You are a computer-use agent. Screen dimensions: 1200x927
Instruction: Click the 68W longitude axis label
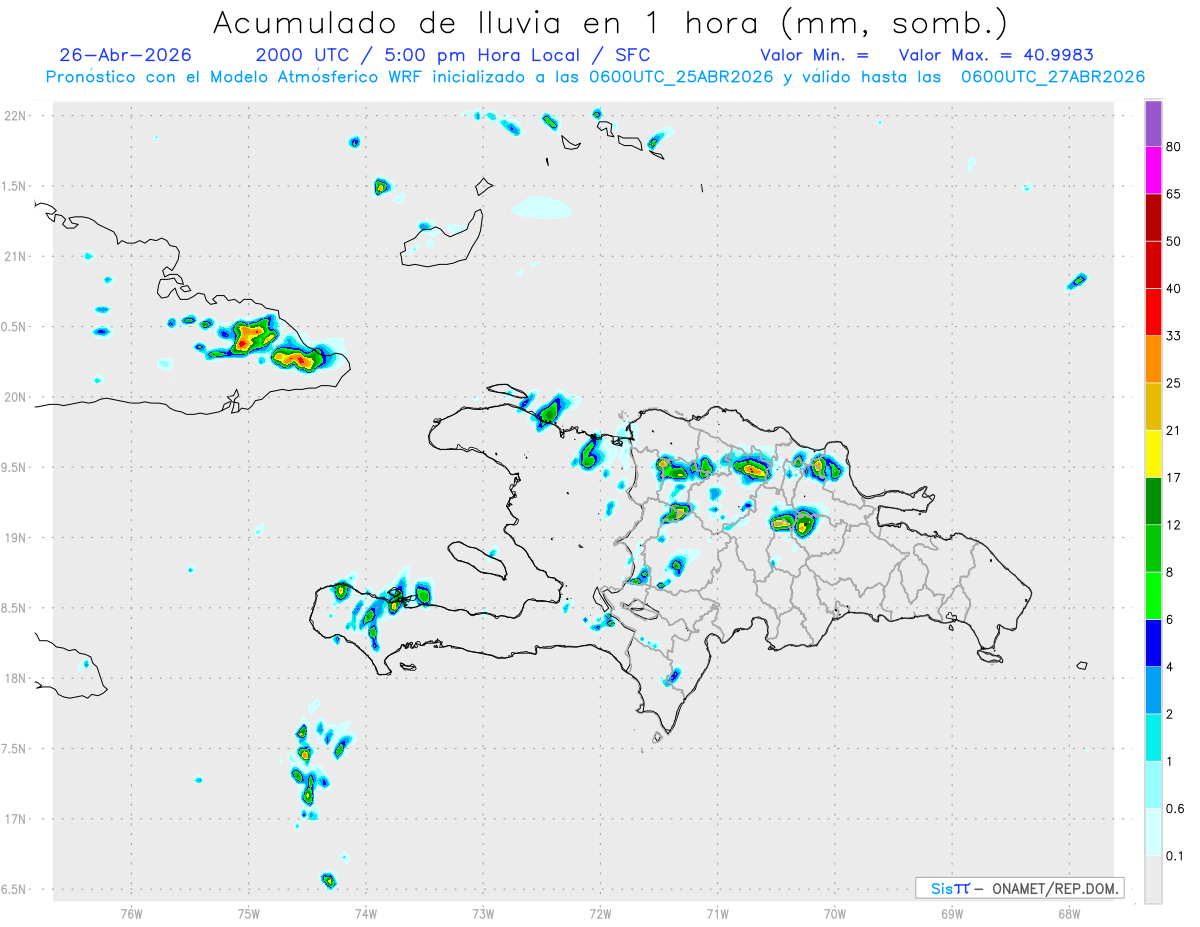[x=1068, y=913]
